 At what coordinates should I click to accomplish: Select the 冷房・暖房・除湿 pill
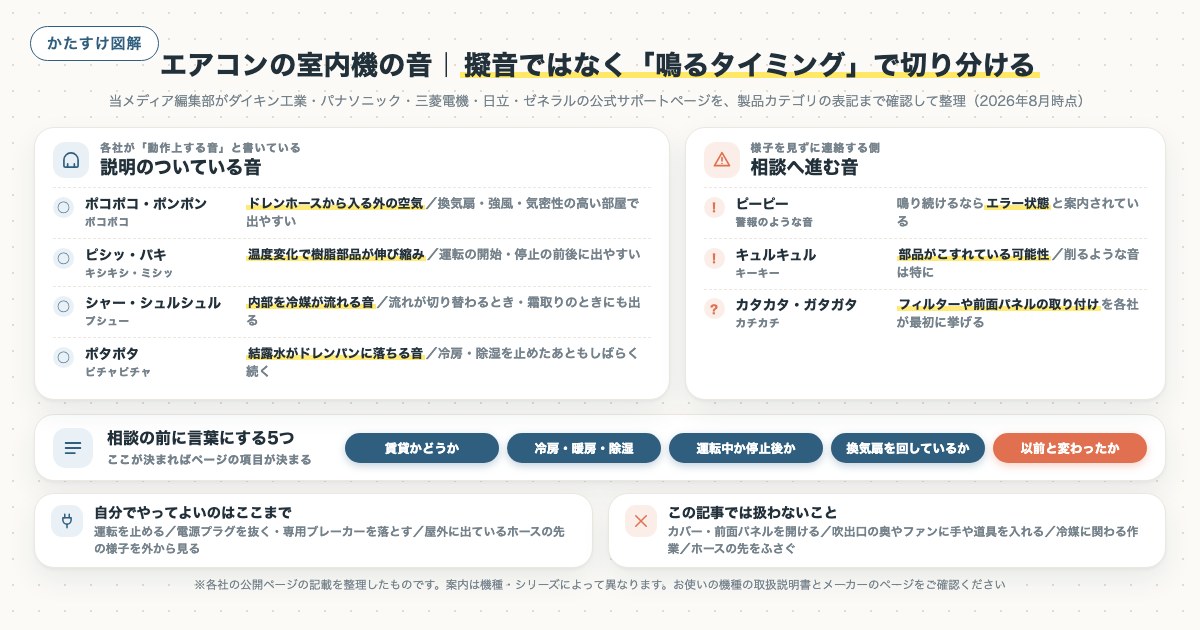tap(584, 448)
